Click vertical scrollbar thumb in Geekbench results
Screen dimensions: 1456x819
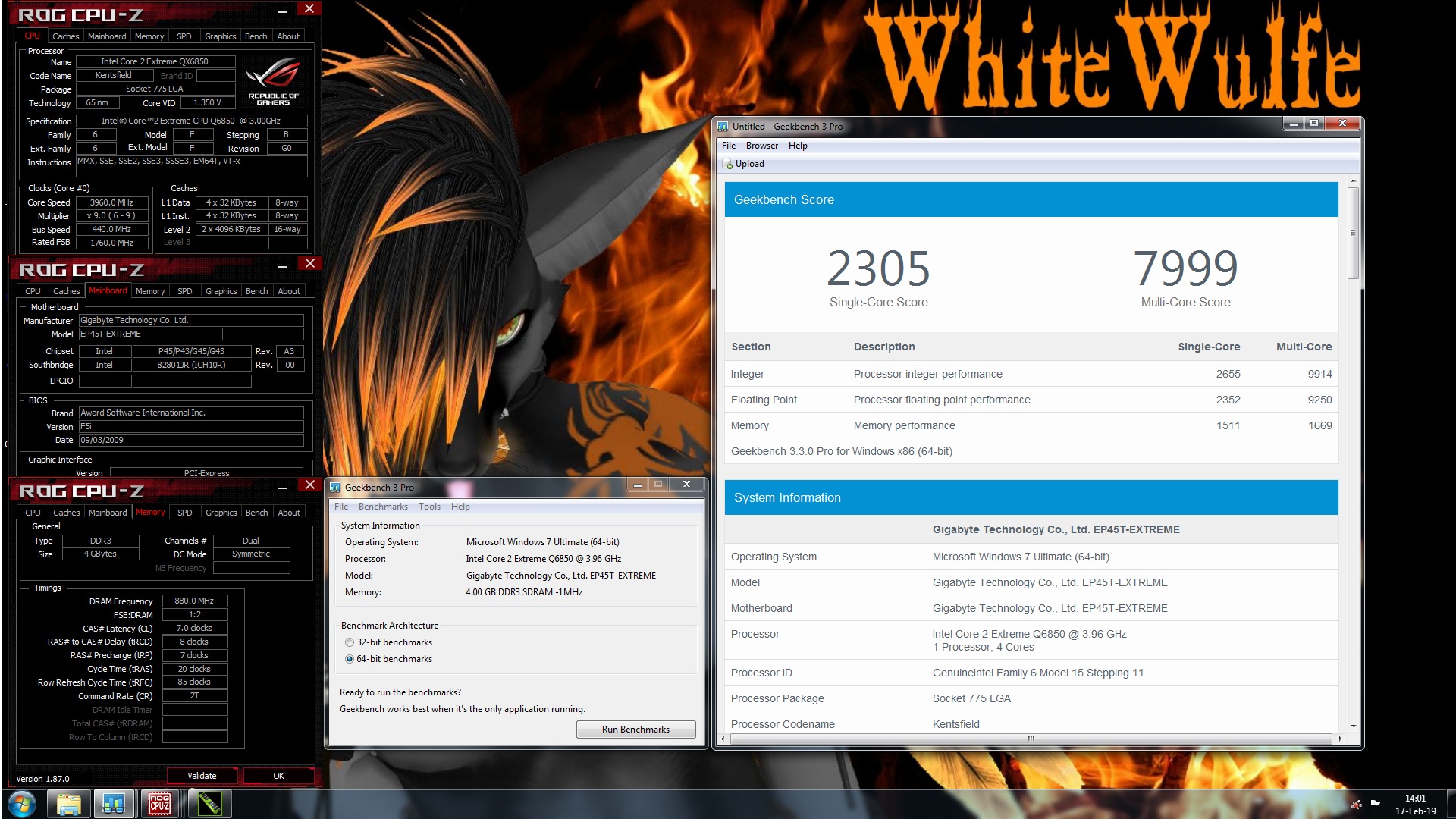[1353, 233]
